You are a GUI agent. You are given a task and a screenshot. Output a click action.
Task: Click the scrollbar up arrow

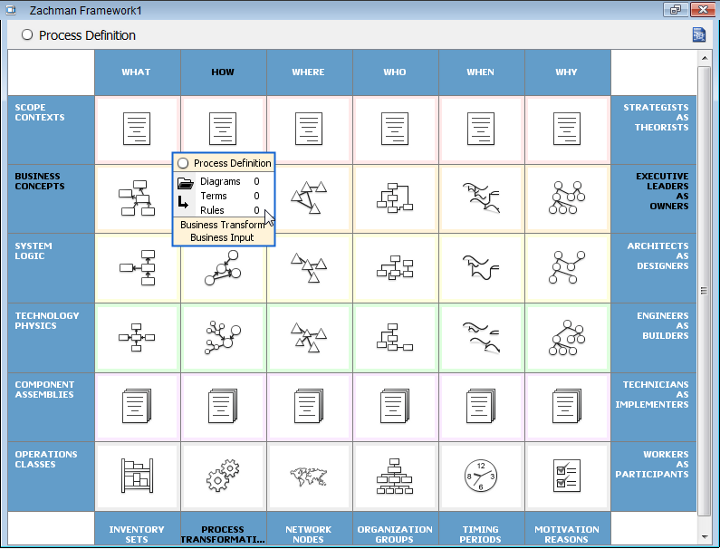[x=704, y=58]
